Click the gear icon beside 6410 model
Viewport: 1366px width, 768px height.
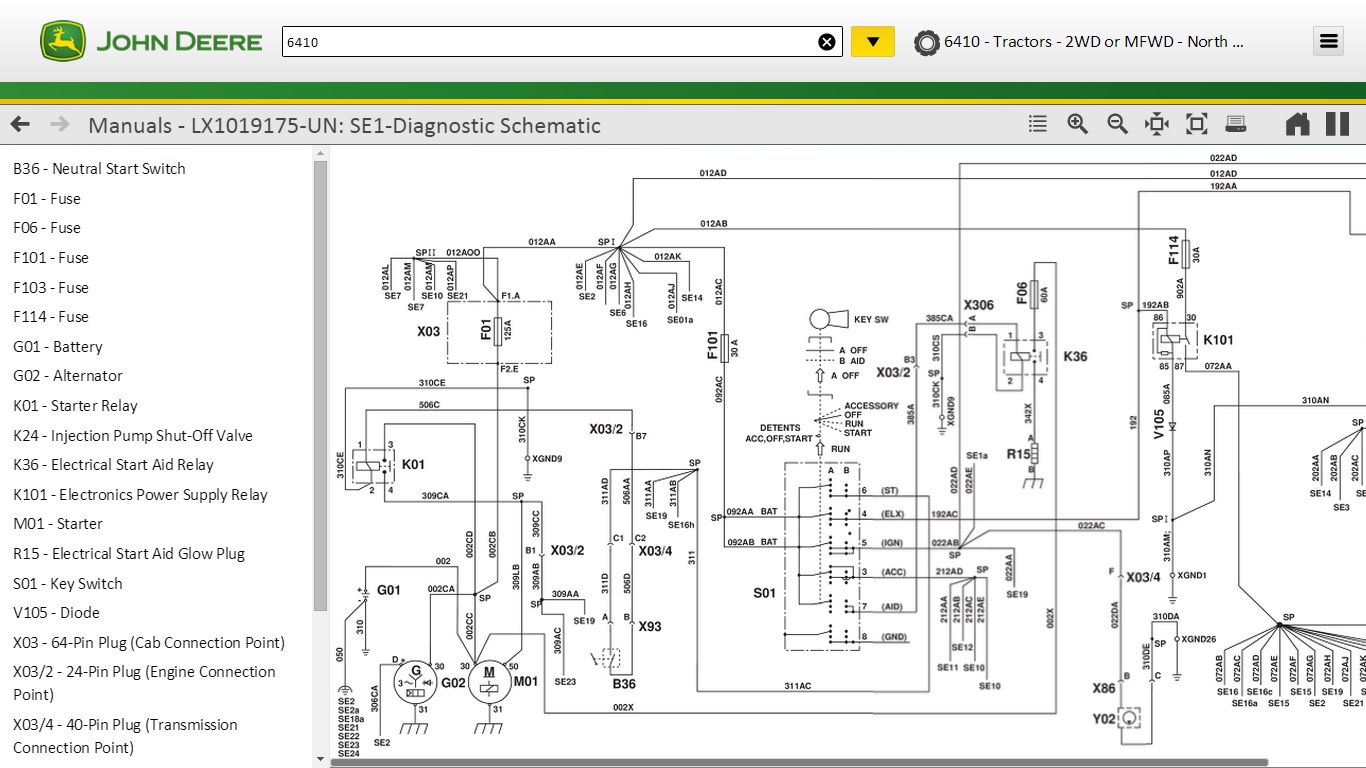927,42
